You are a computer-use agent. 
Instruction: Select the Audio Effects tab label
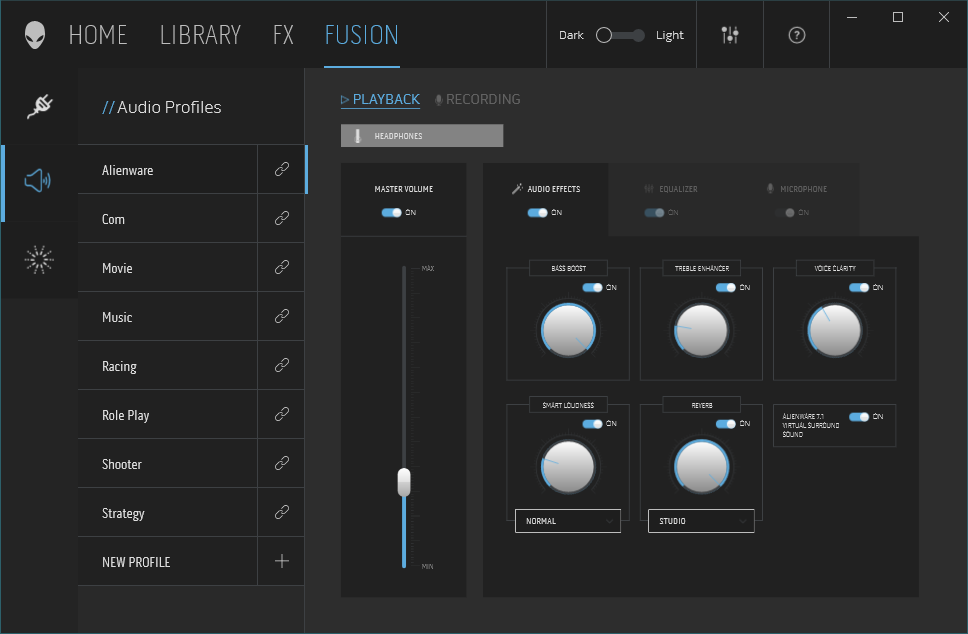pyautogui.click(x=554, y=189)
